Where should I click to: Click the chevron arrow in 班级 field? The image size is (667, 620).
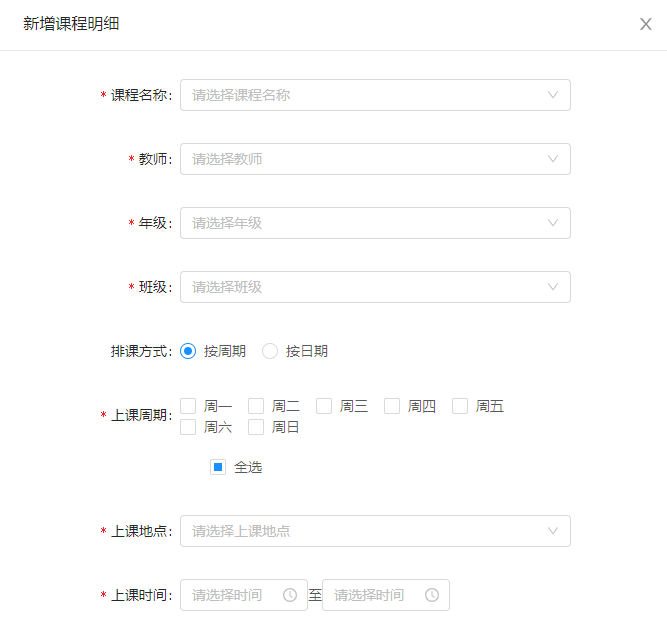click(553, 287)
